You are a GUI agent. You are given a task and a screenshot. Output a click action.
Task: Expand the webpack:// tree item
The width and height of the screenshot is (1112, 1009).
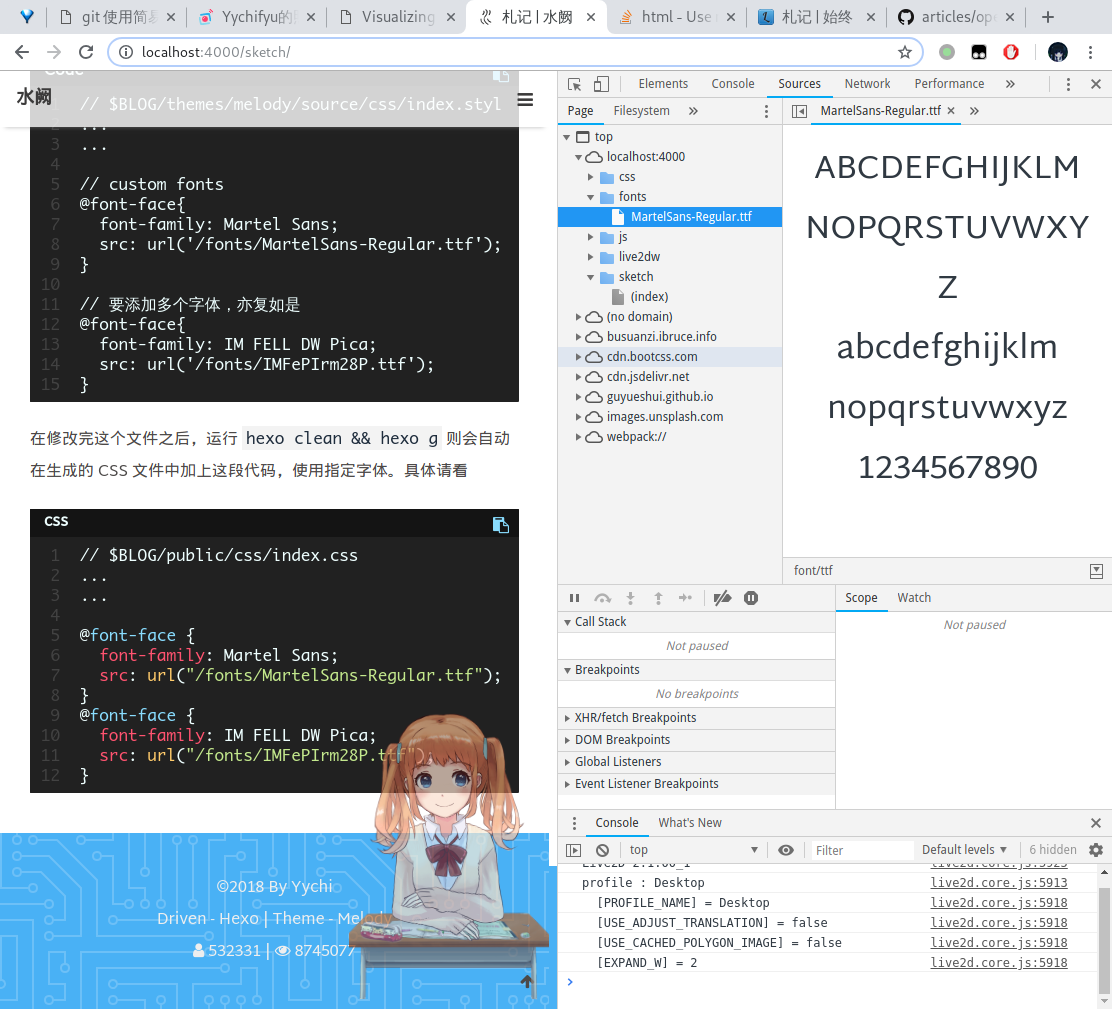pyautogui.click(x=578, y=437)
